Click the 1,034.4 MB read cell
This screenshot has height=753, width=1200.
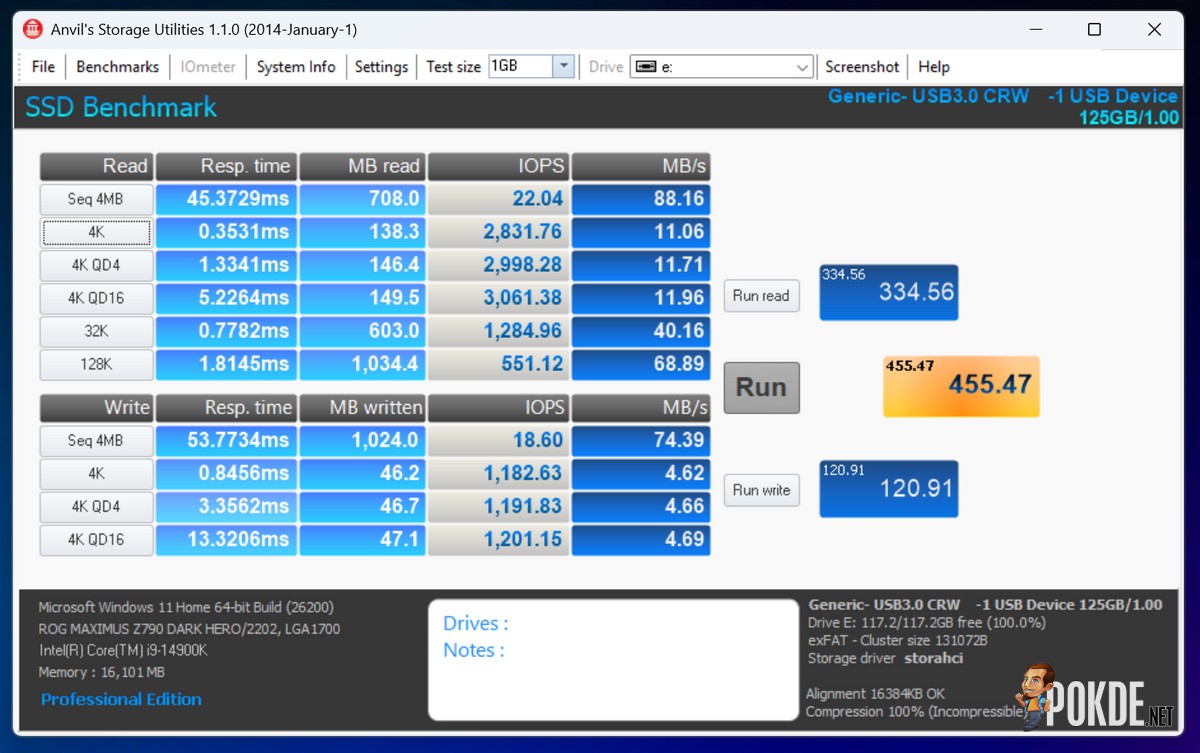pyautogui.click(x=362, y=364)
